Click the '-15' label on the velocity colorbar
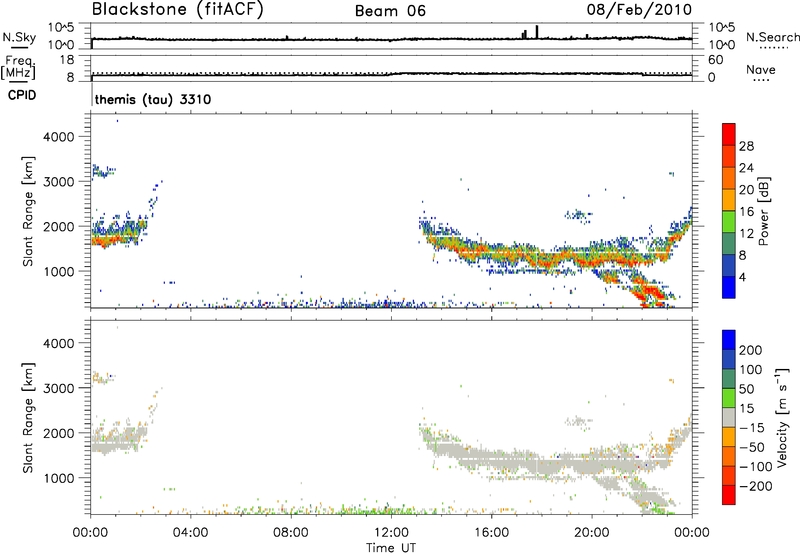The height and width of the screenshot is (554, 800). 752,428
